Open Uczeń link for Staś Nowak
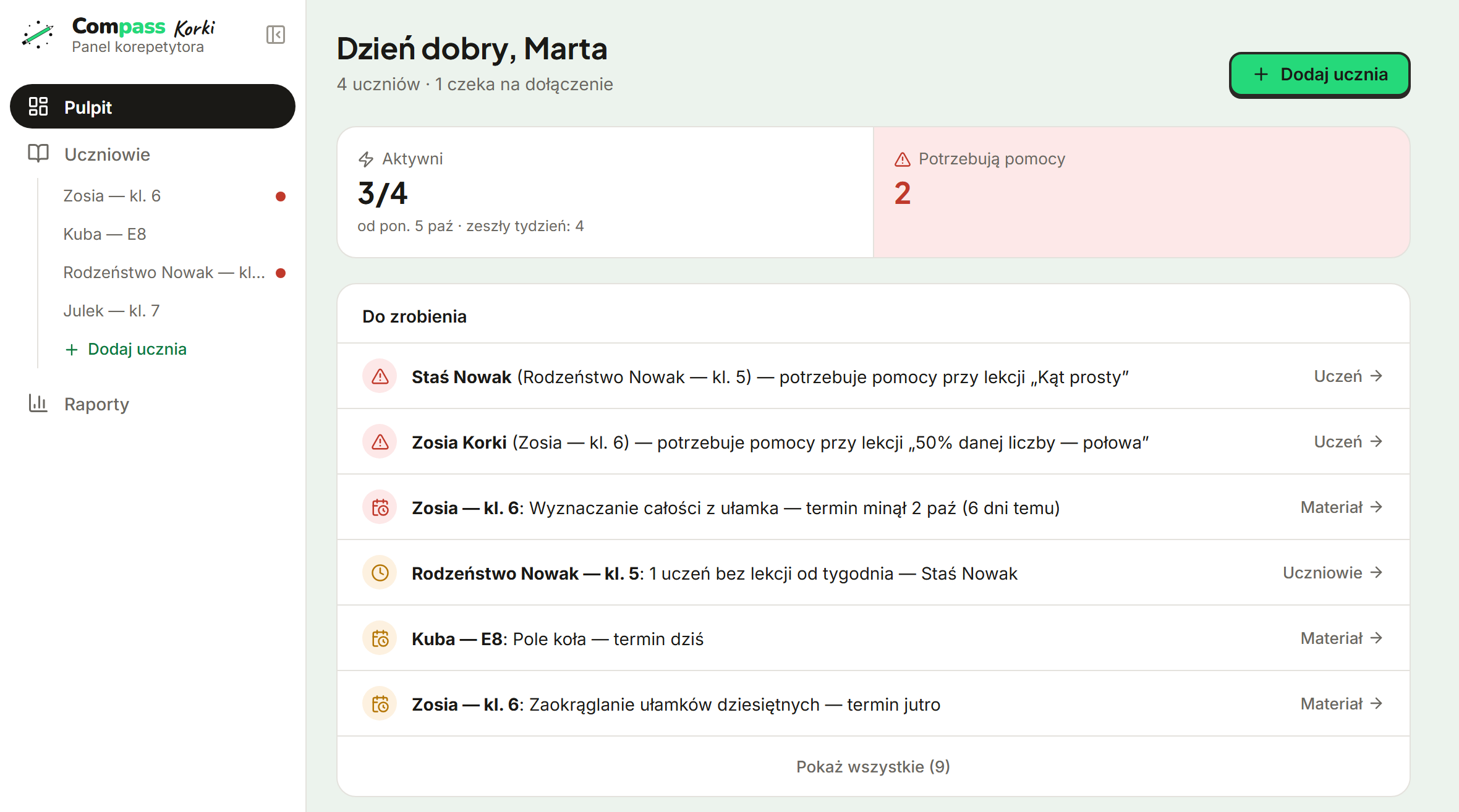Viewport: 1459px width, 812px height. 1348,376
